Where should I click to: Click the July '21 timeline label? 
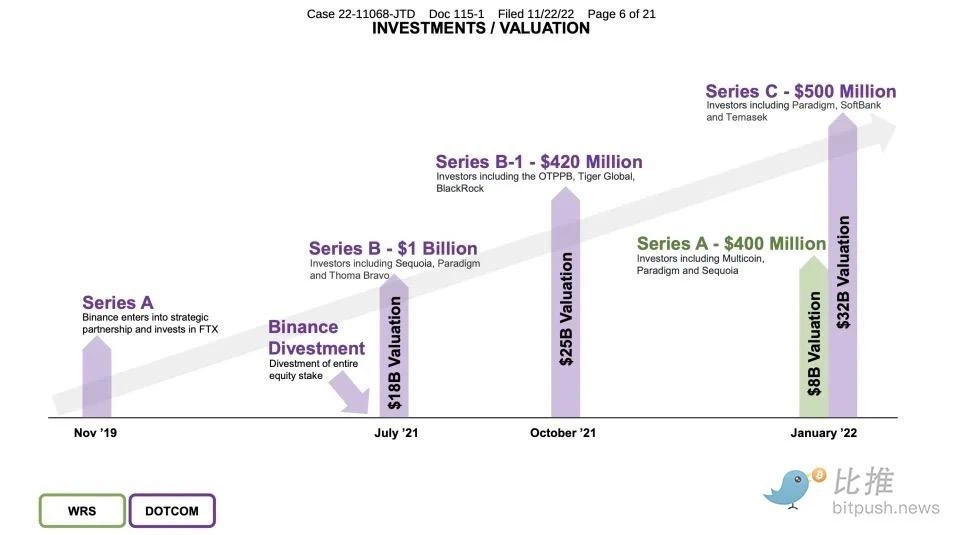tap(396, 433)
